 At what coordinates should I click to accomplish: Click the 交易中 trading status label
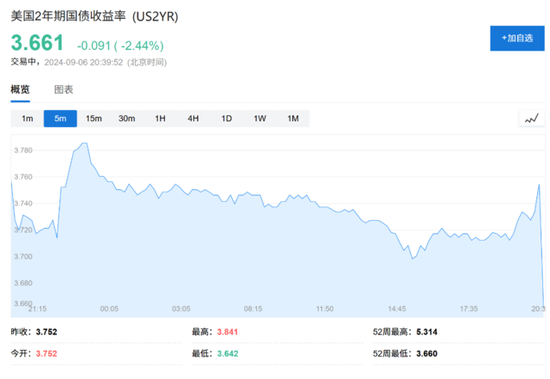(x=23, y=62)
